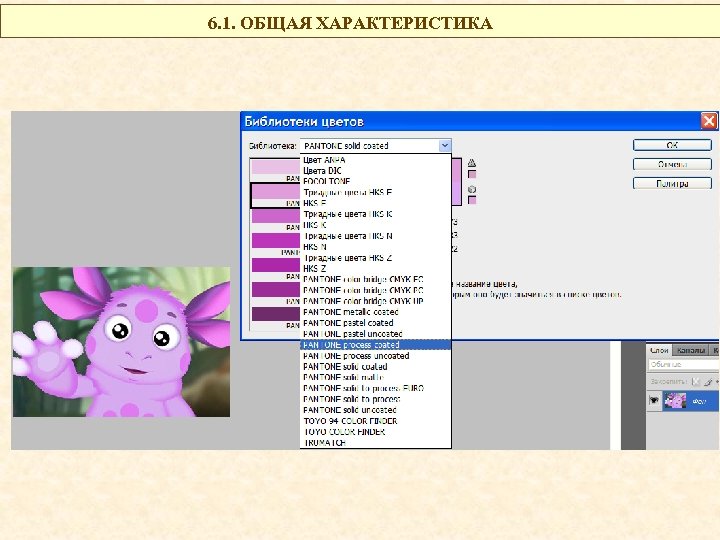Viewport: 720px width, 540px height.
Task: Switch to the Слои tab
Action: coord(659,350)
